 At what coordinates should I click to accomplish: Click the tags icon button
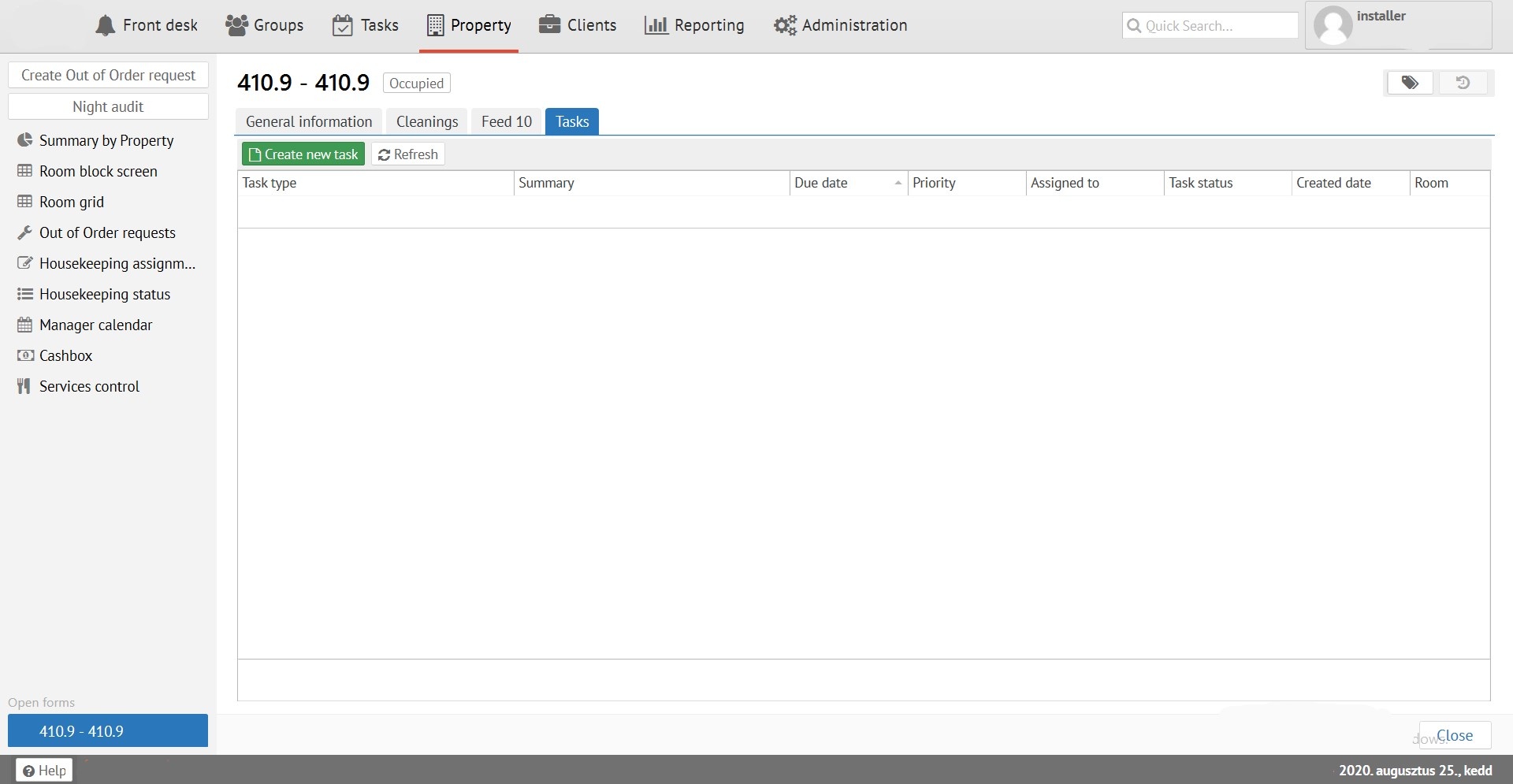[1409, 83]
